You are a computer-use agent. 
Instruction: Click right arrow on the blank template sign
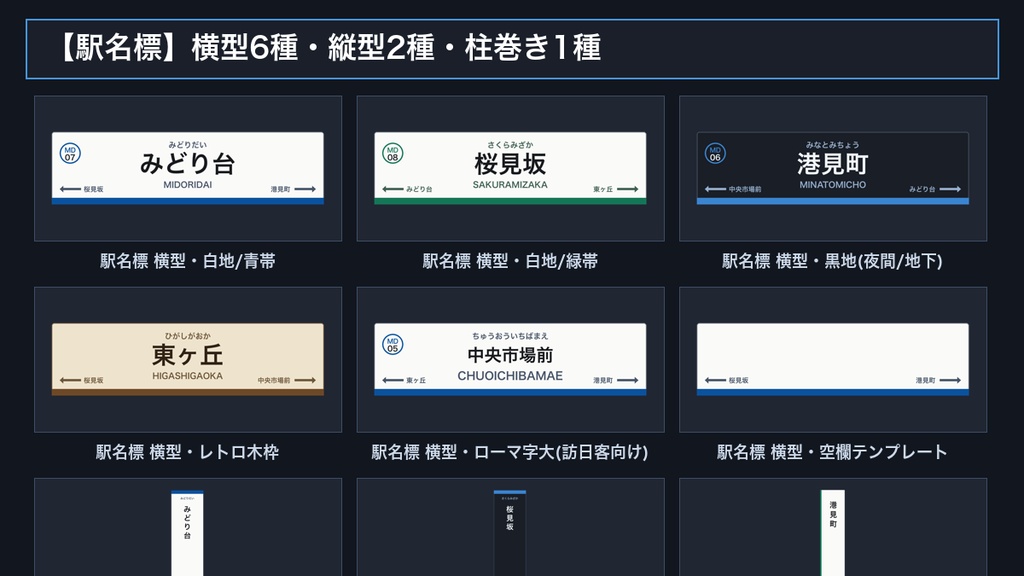(x=950, y=380)
